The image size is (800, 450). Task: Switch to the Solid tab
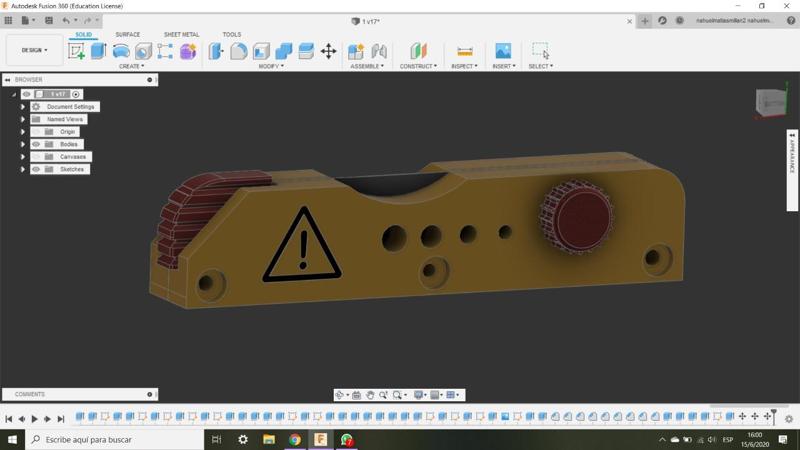[84, 35]
